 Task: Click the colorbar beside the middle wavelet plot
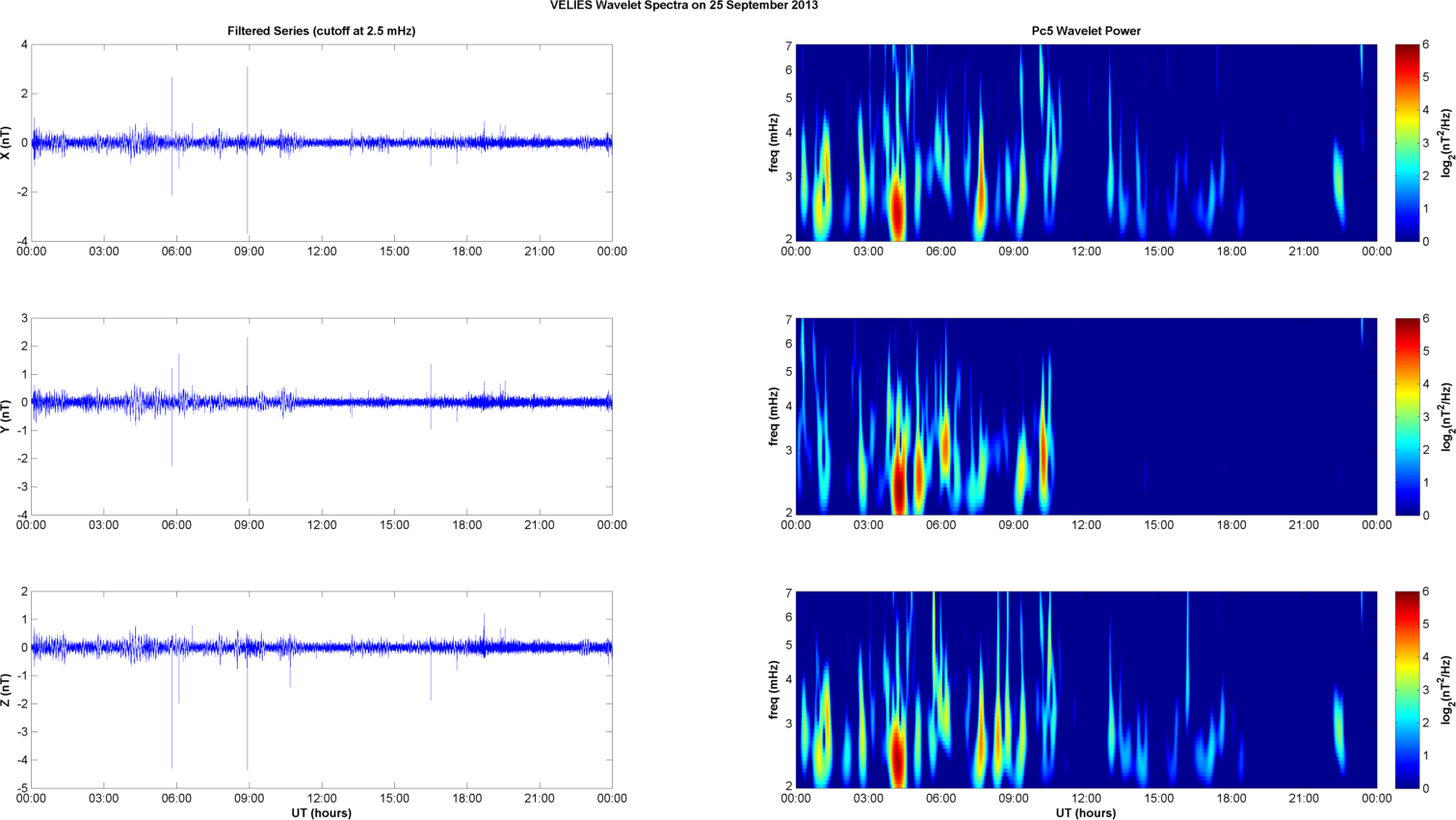pyautogui.click(x=1406, y=416)
